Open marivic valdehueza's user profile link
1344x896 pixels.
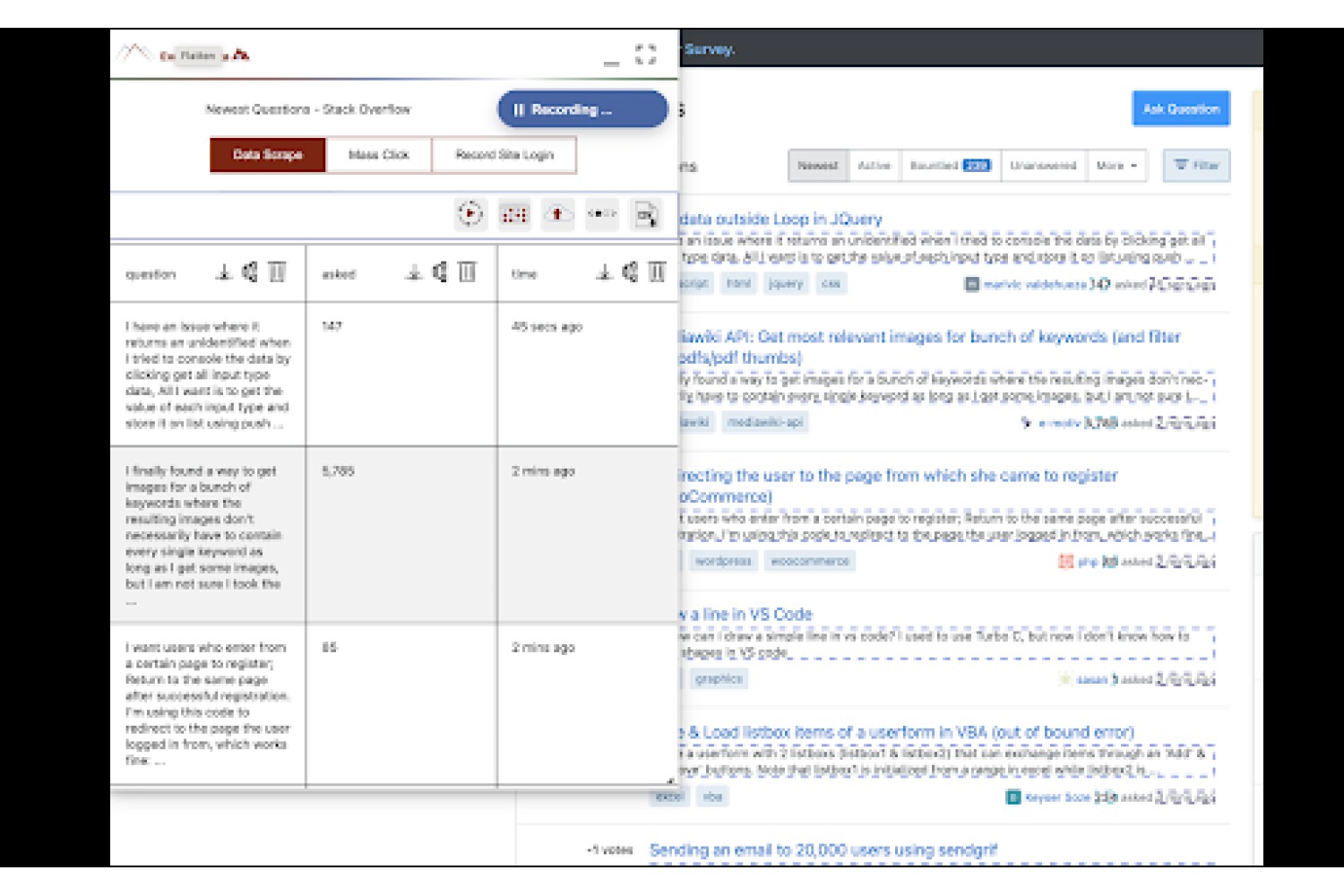point(1034,284)
